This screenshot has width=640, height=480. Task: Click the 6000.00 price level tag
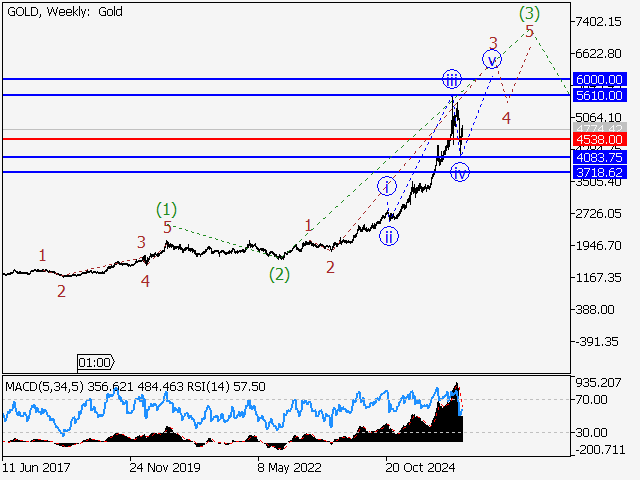point(600,79)
